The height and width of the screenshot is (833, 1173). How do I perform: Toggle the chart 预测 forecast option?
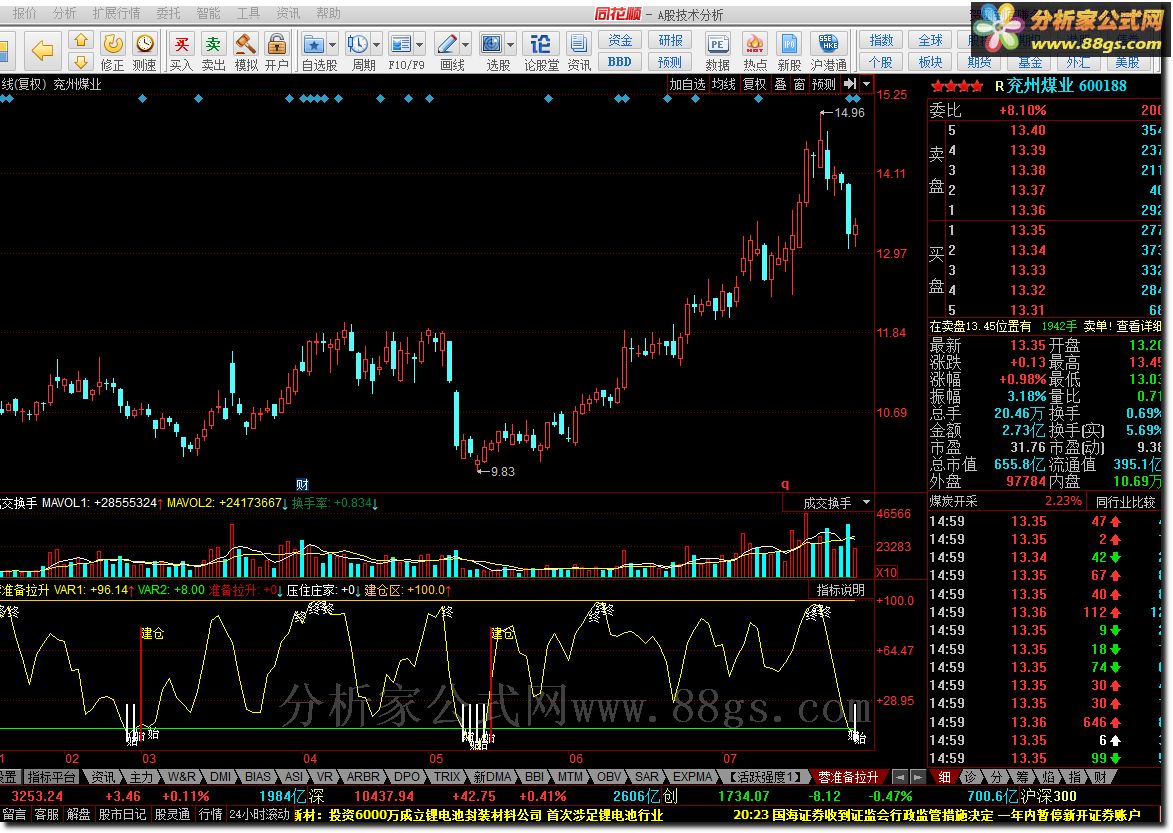click(x=824, y=84)
